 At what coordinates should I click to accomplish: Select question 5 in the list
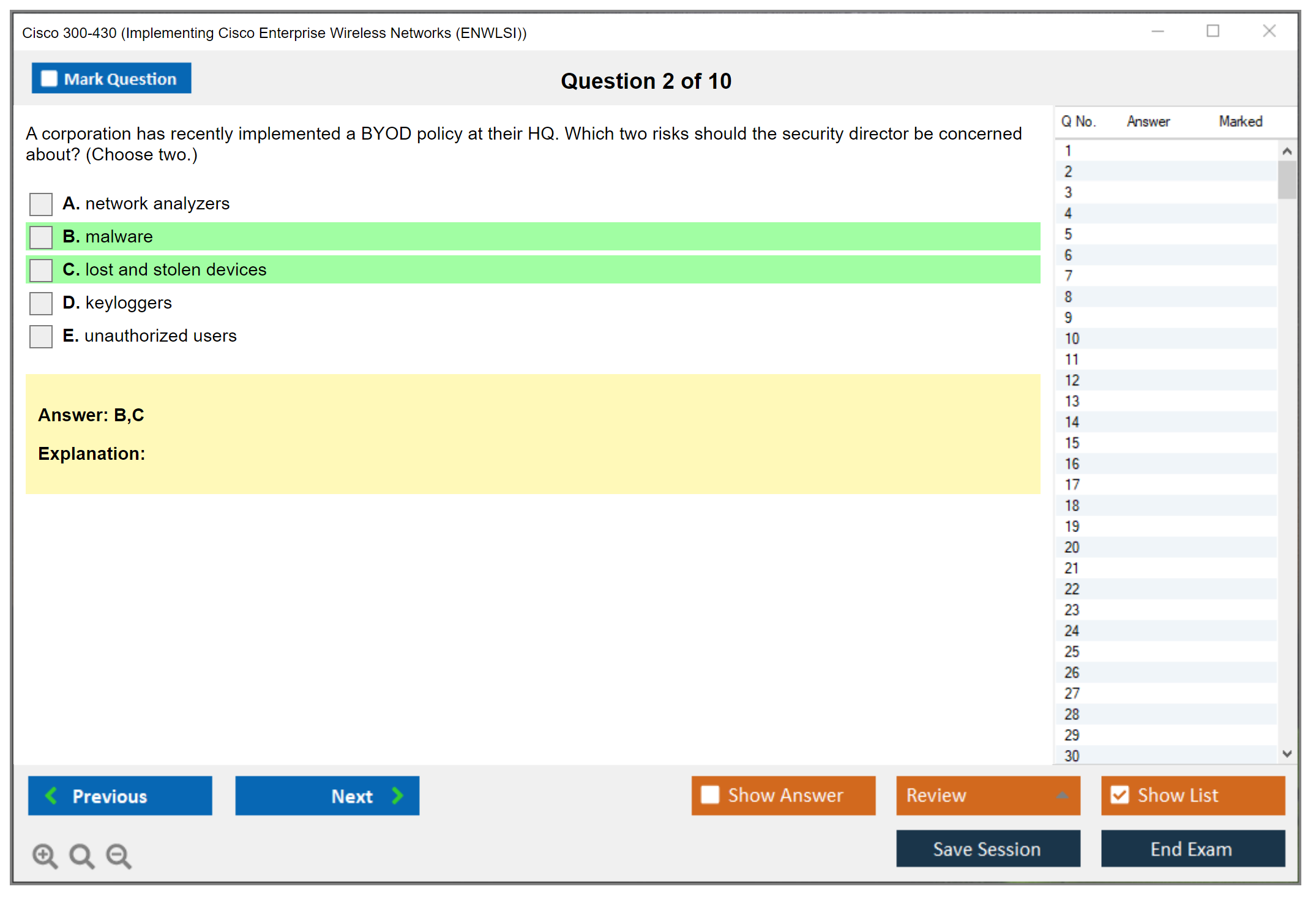click(x=1068, y=234)
